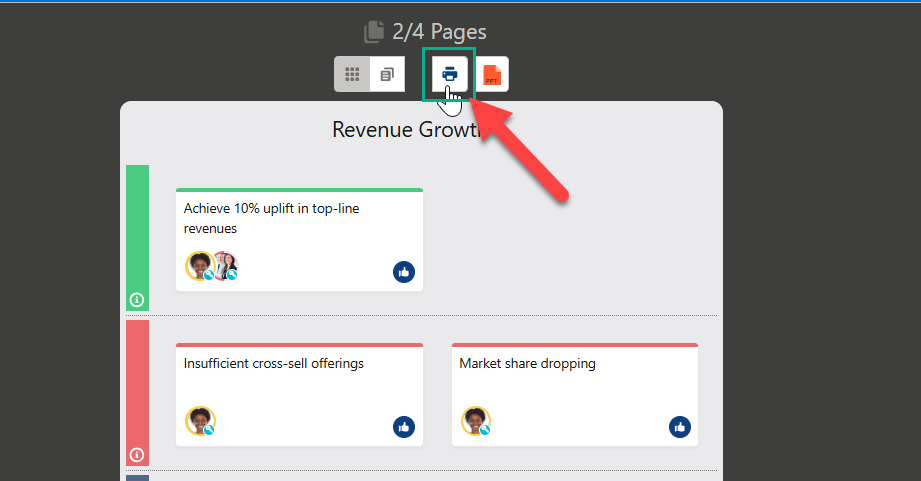Click avatar on 'Market share dropping' card
The height and width of the screenshot is (481, 921).
[476, 421]
